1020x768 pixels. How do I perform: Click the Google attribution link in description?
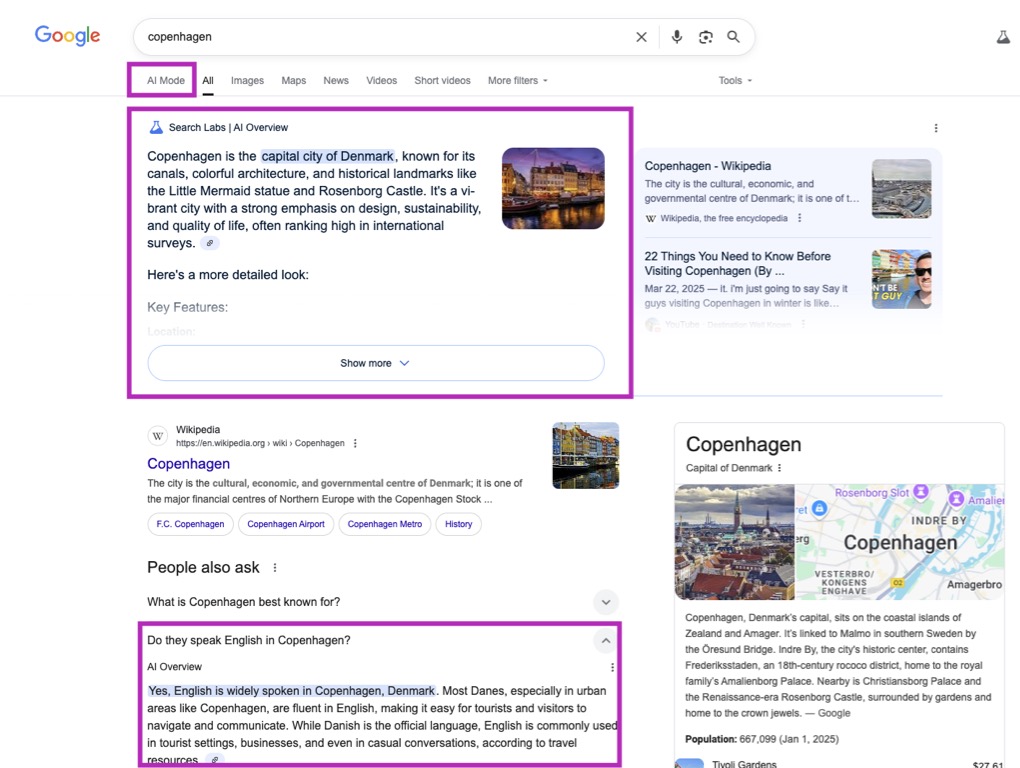coord(834,713)
